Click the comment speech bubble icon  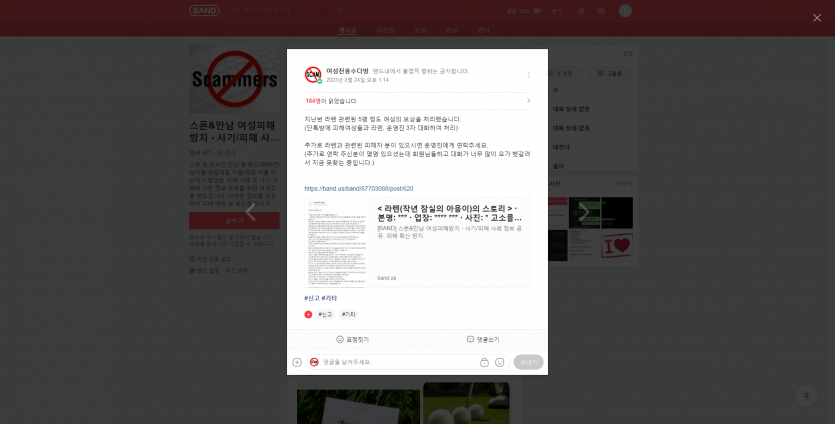470,339
